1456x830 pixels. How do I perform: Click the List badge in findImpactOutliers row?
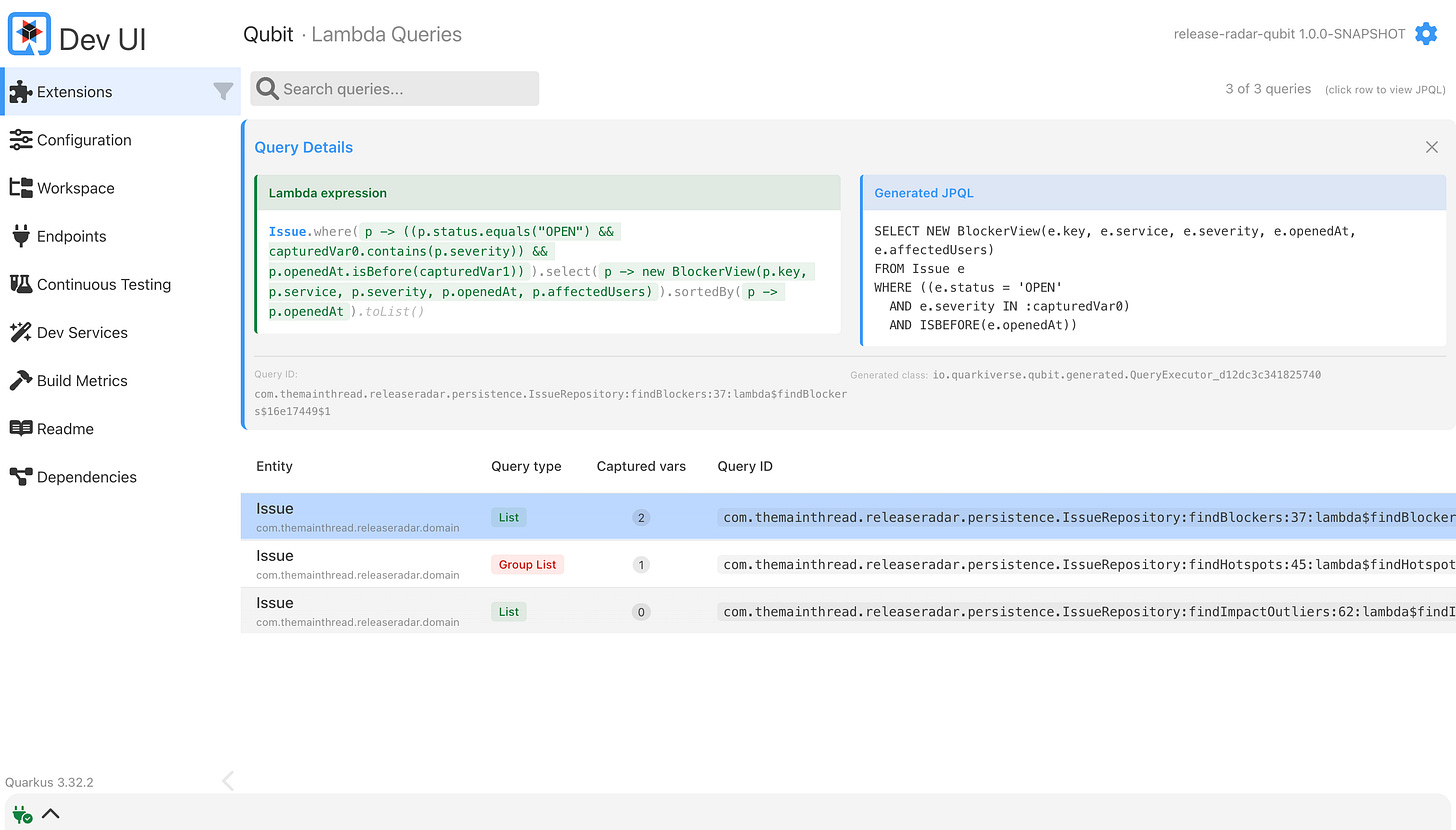(509, 612)
